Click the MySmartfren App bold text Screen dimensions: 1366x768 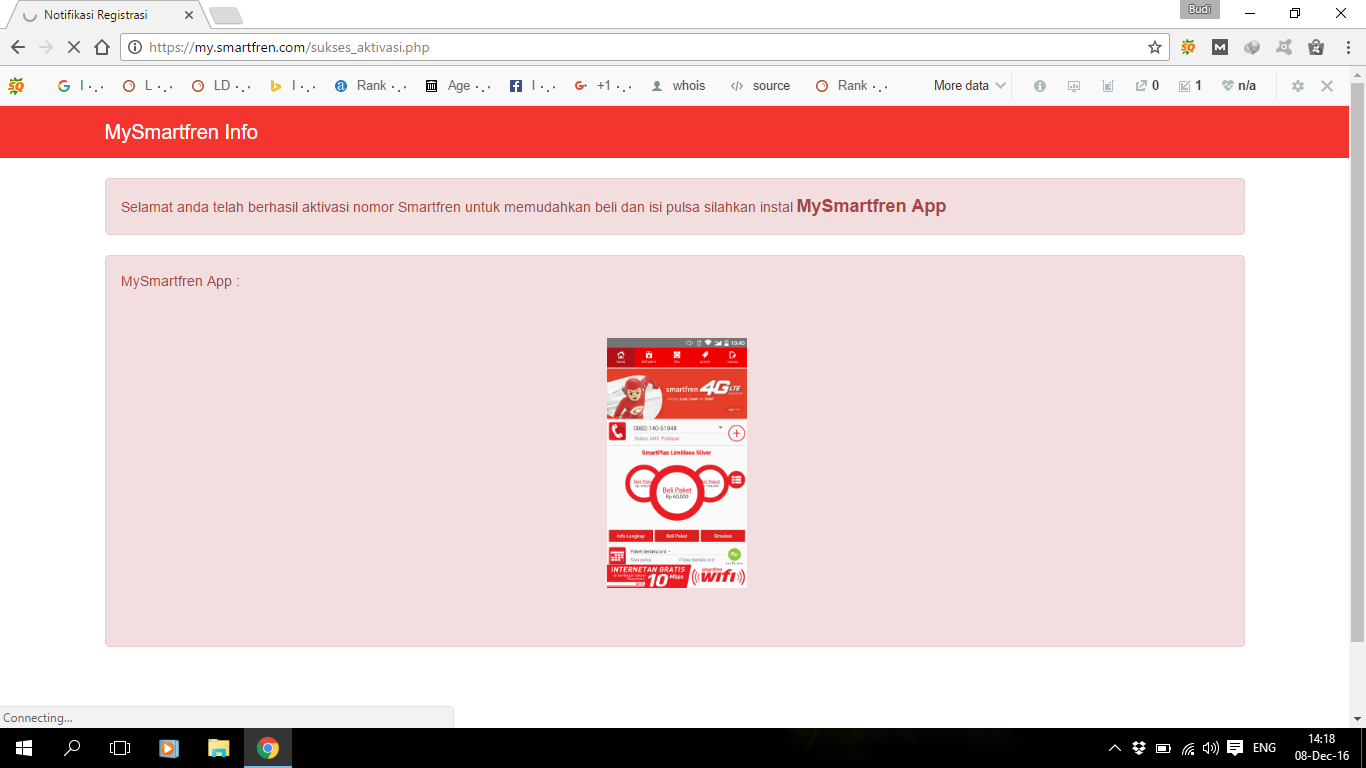coord(871,206)
